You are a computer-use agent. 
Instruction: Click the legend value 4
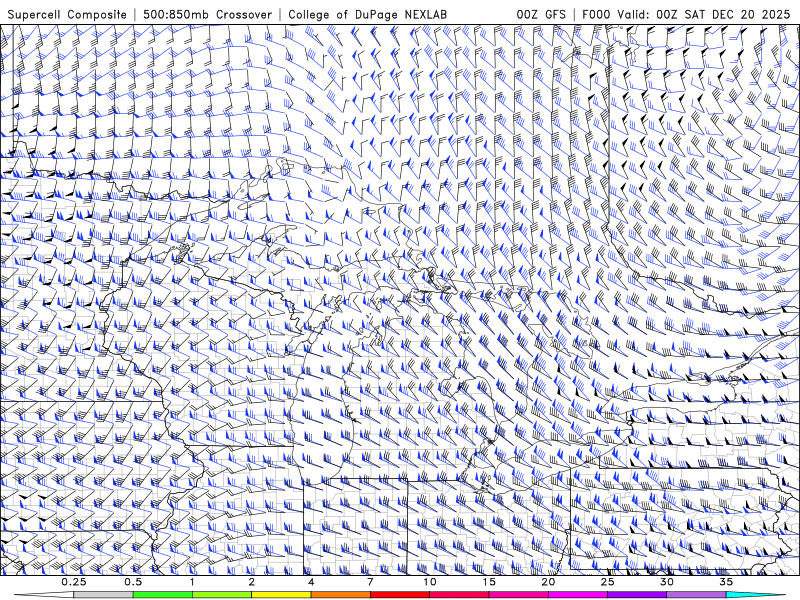[311, 582]
